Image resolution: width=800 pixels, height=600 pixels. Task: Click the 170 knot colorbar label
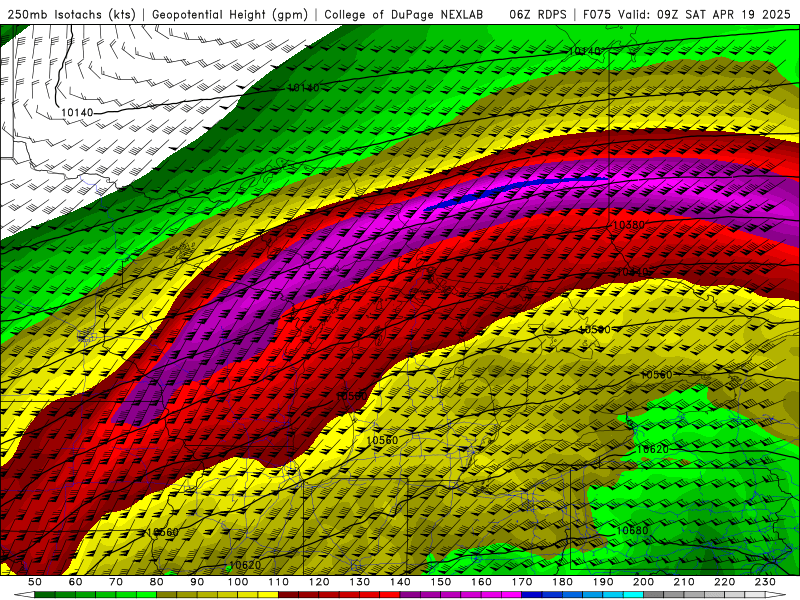tap(521, 582)
